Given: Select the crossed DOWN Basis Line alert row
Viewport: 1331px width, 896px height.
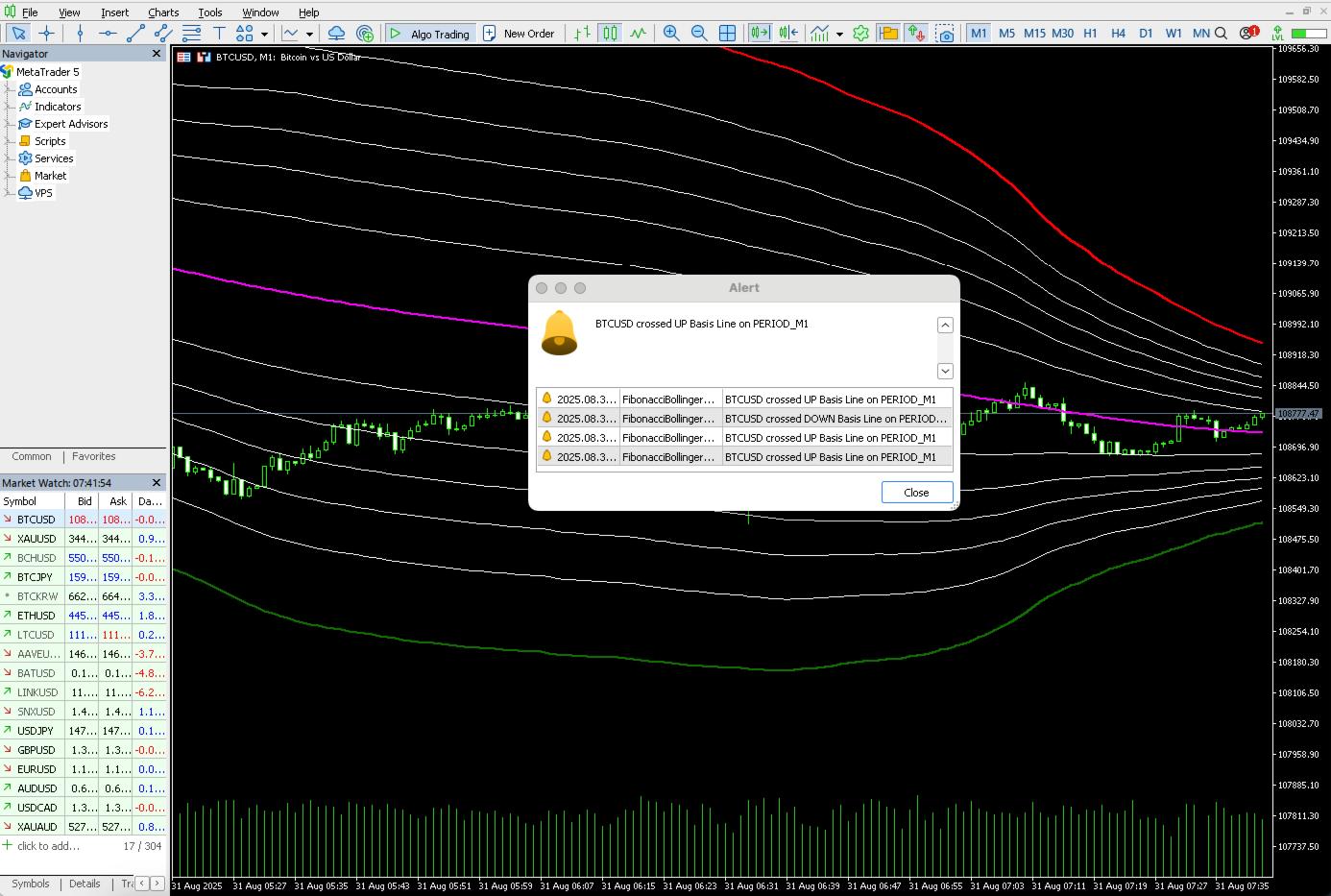Looking at the screenshot, I should coord(744,419).
